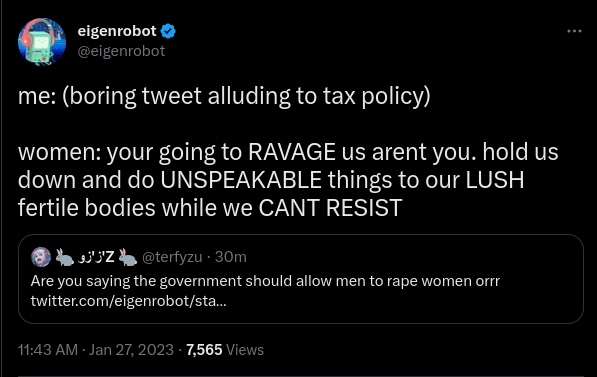
Task: Click the blue verified badge
Action: pyautogui.click(x=168, y=31)
